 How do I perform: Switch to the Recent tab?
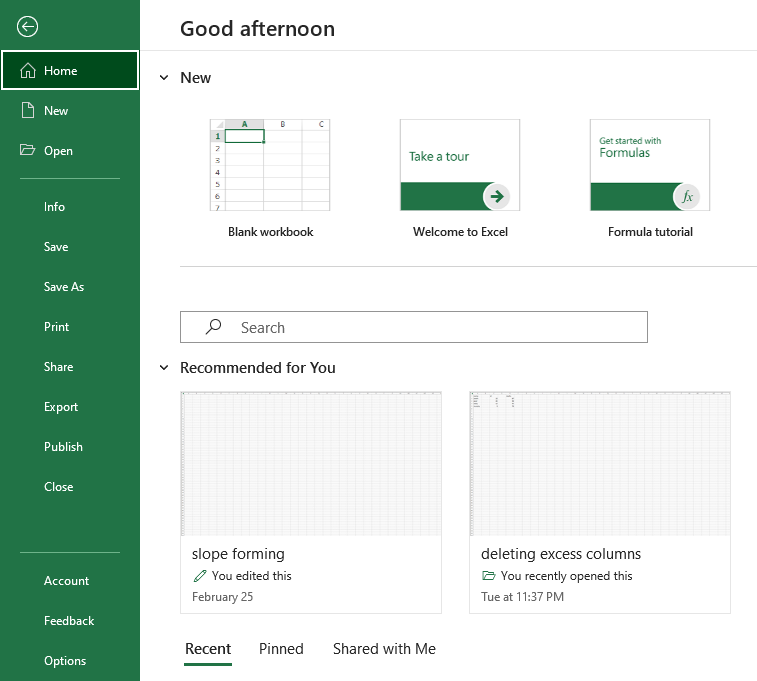(x=208, y=649)
